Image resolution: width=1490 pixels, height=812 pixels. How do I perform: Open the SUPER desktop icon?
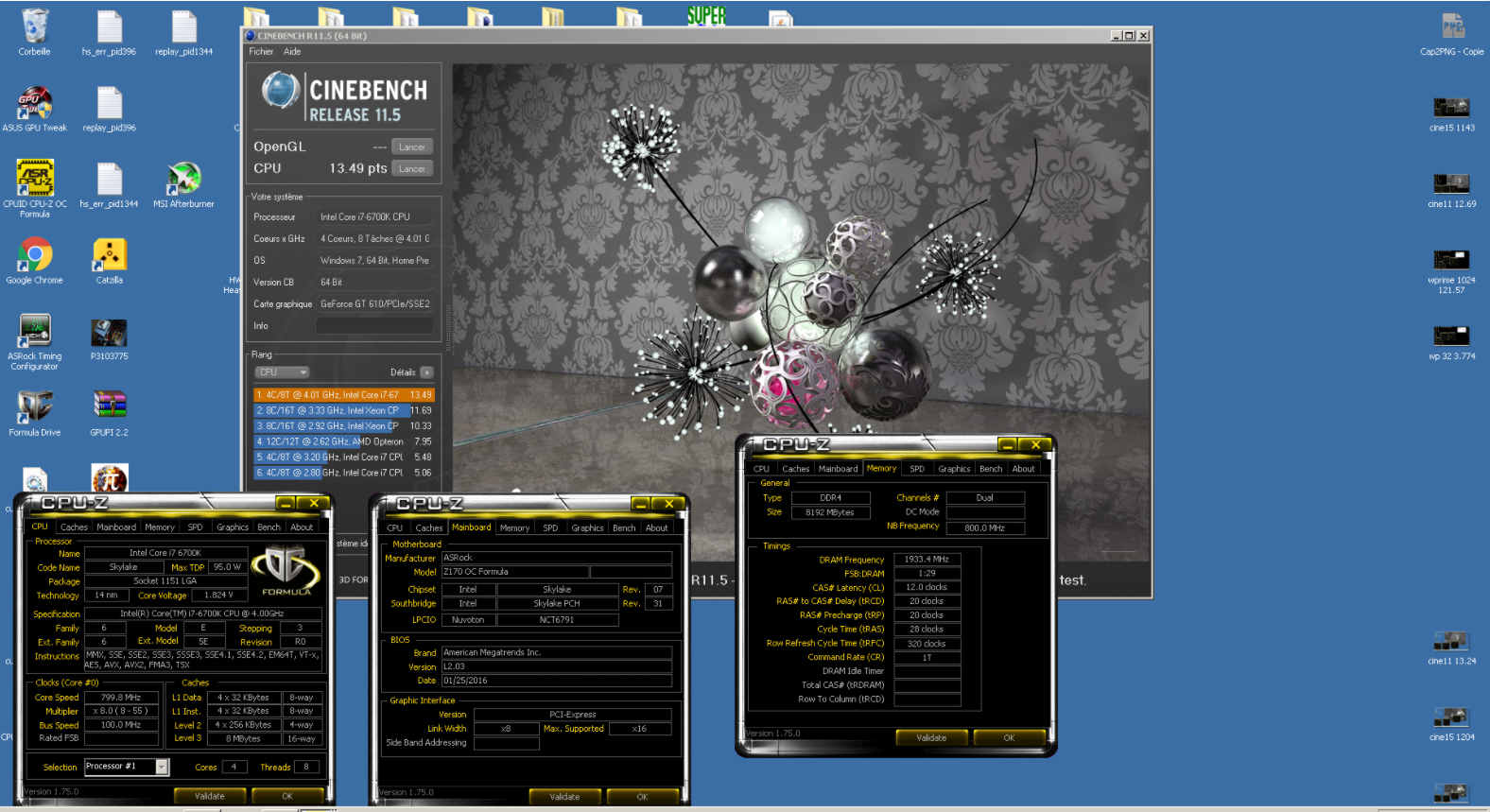click(x=706, y=15)
